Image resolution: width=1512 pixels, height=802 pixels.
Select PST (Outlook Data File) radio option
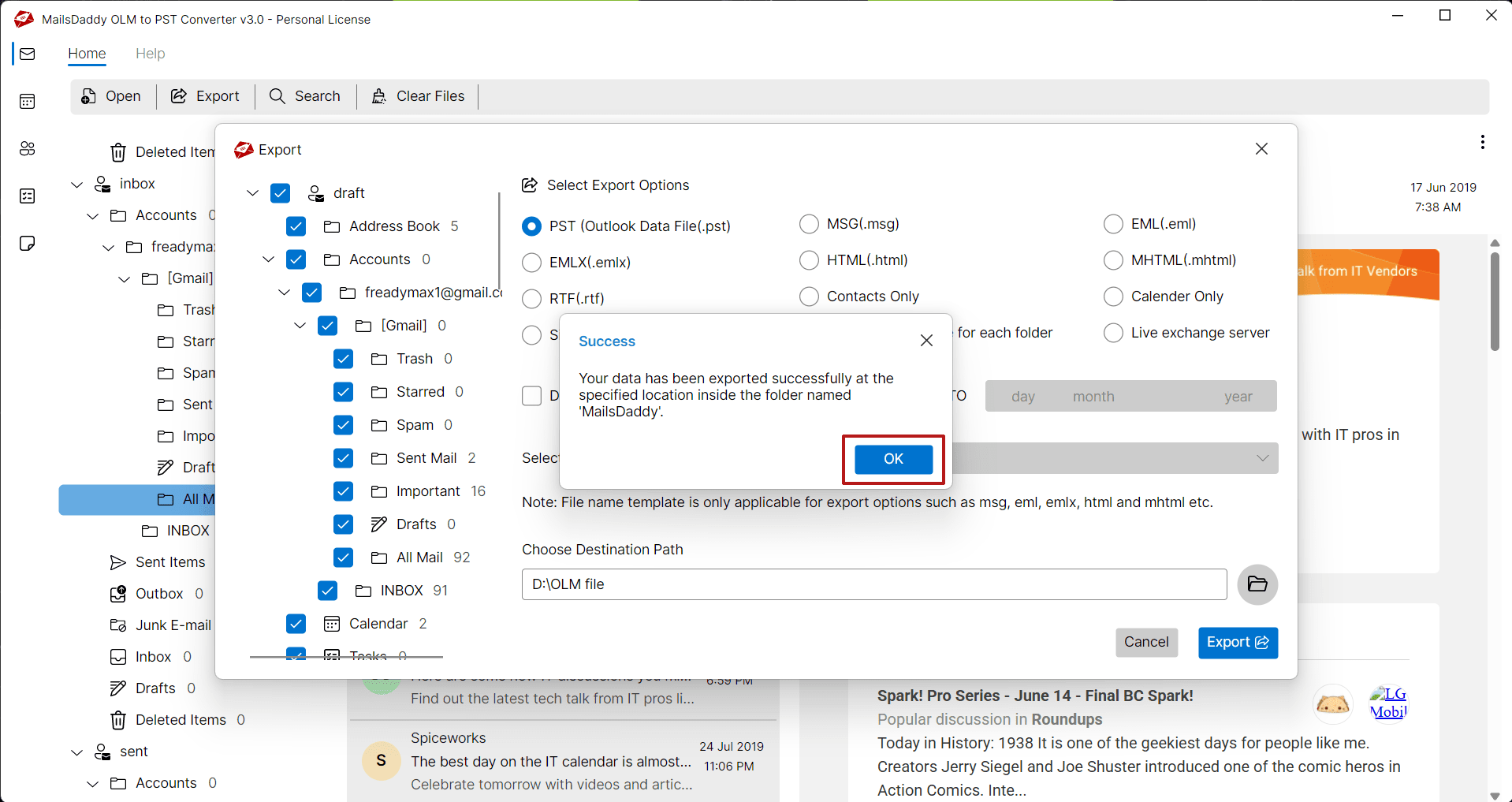532,226
